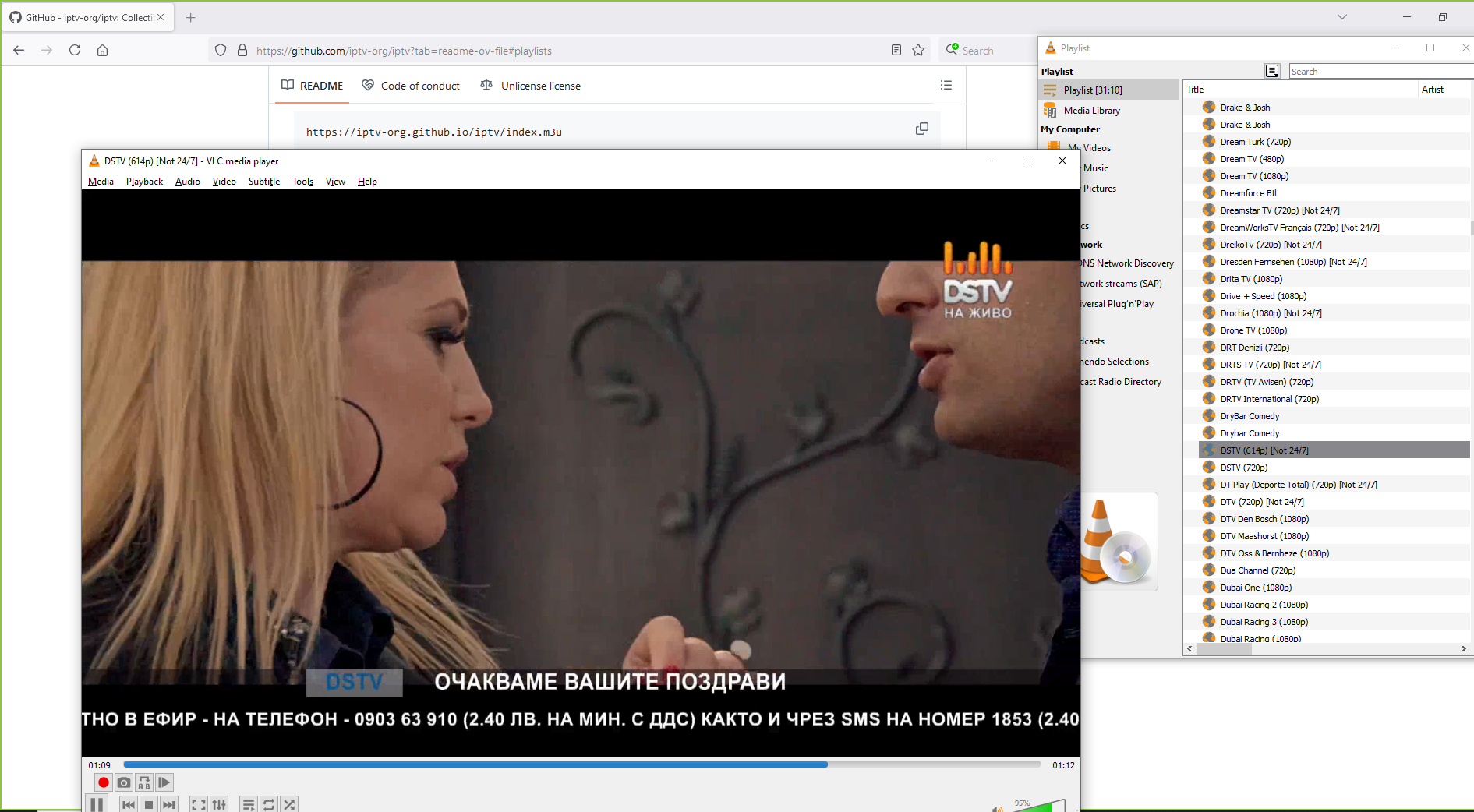Open the Media menu
Image resolution: width=1474 pixels, height=812 pixels.
101,182
